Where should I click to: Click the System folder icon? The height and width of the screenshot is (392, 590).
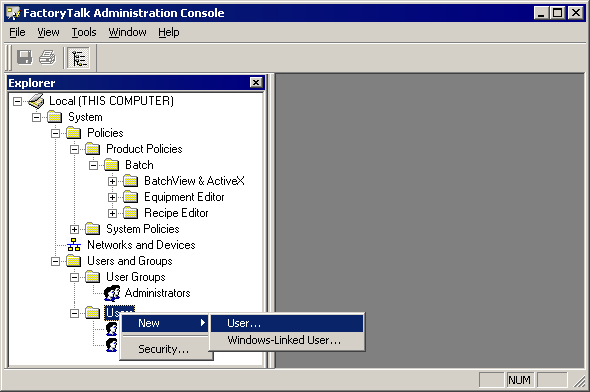(55, 117)
